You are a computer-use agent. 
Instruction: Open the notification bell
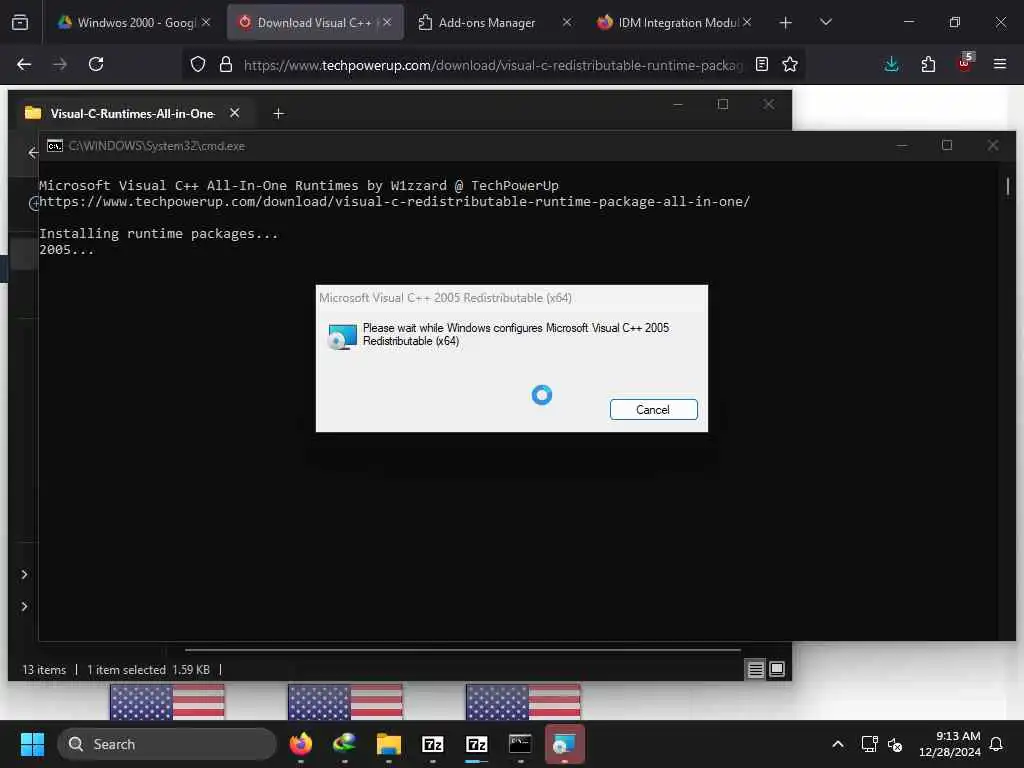click(997, 744)
